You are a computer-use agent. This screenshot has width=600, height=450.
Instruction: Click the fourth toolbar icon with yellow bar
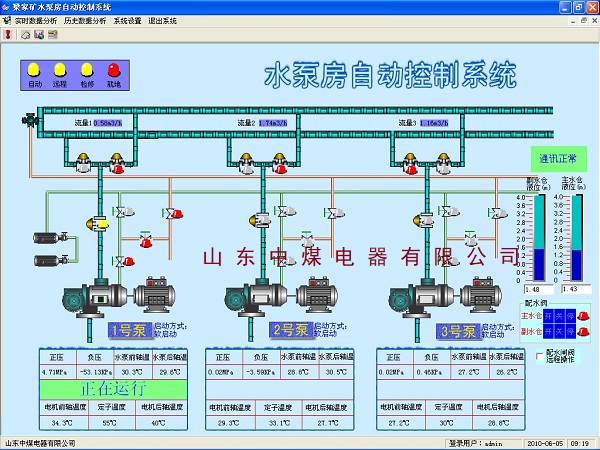52,34
